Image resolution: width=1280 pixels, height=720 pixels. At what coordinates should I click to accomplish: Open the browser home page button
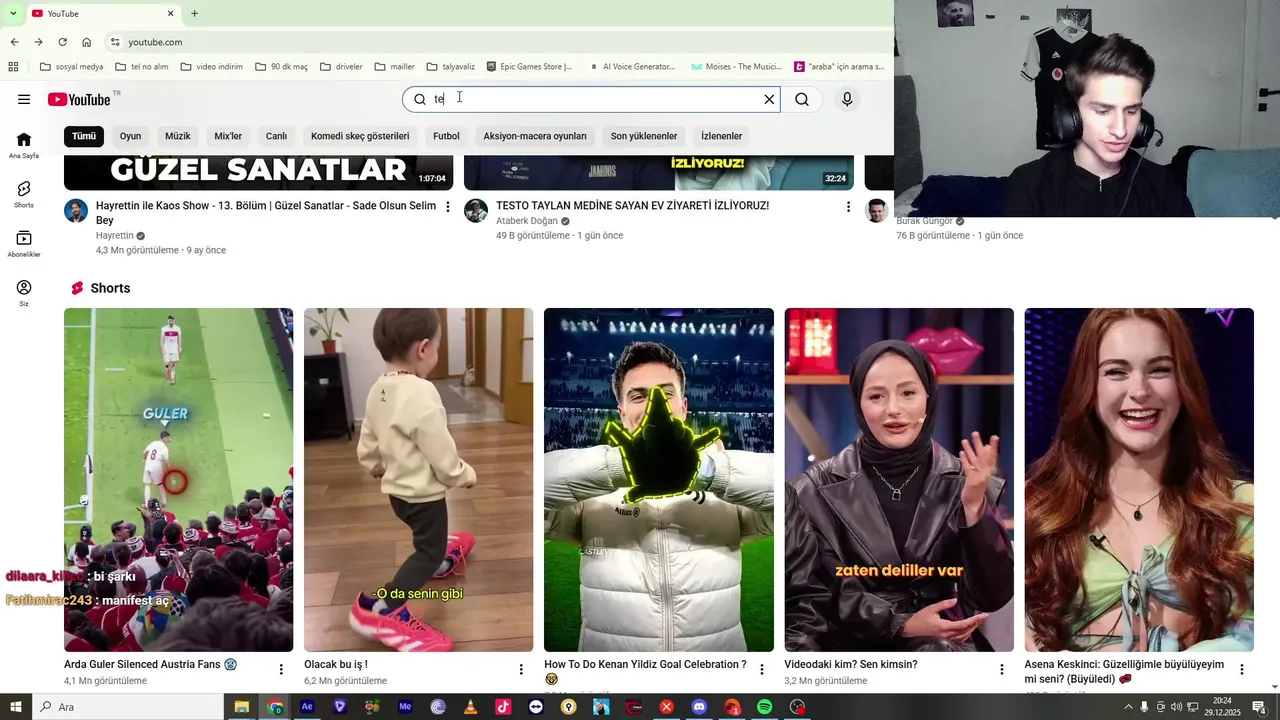[x=87, y=42]
